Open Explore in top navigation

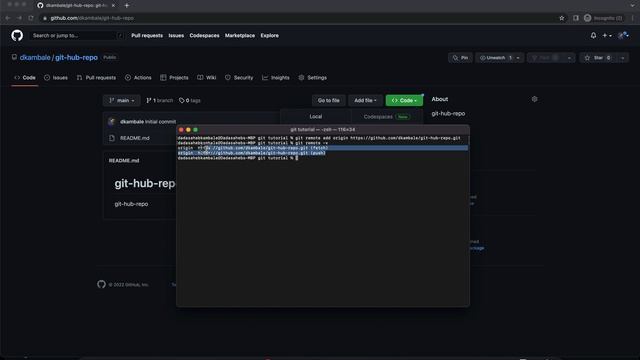(269, 36)
